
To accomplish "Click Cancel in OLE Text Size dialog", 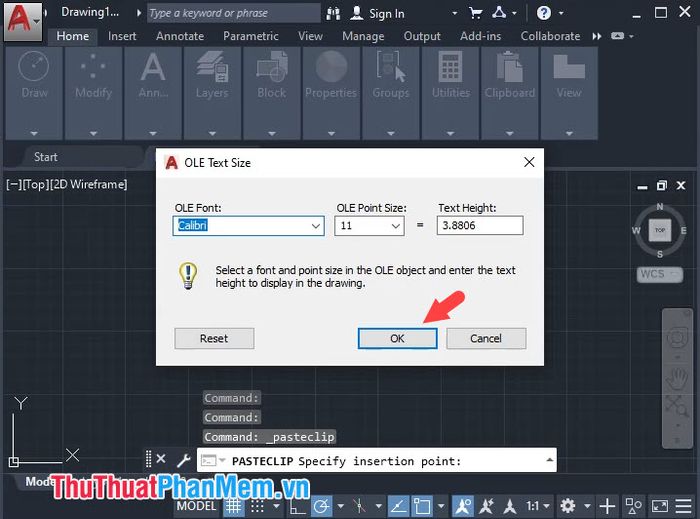I will click(486, 338).
